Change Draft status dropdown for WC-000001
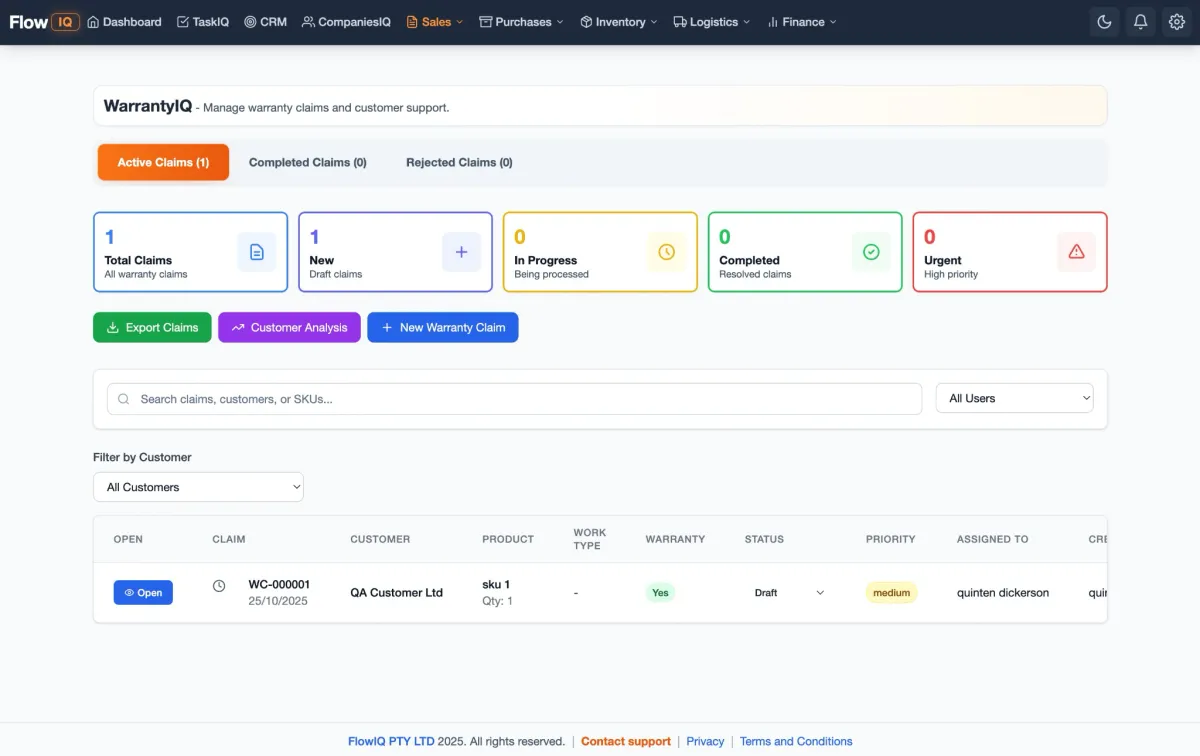The image size is (1200, 756). 789,593
